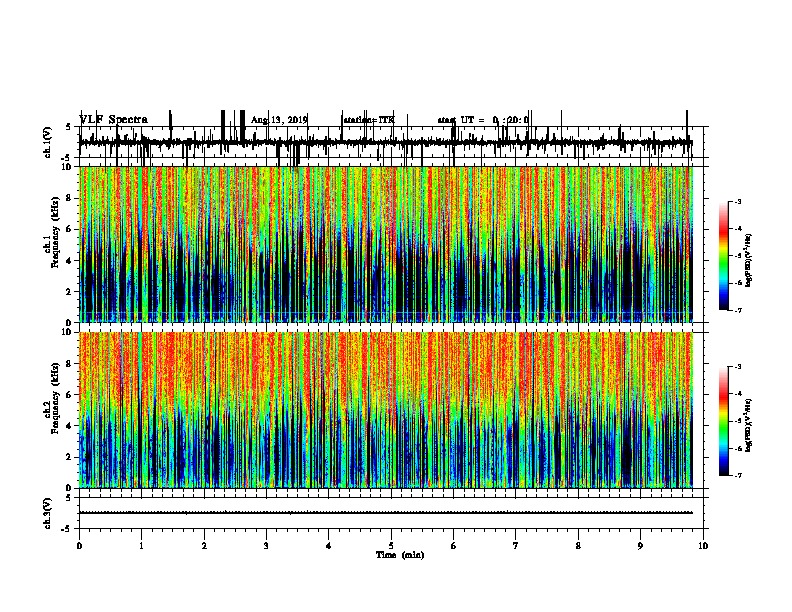
Task: Select the 'start UT = 0:20:0' label
Action: point(483,120)
